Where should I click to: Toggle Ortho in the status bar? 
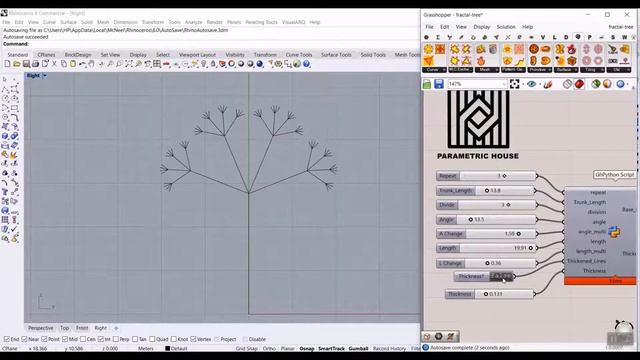269,349
